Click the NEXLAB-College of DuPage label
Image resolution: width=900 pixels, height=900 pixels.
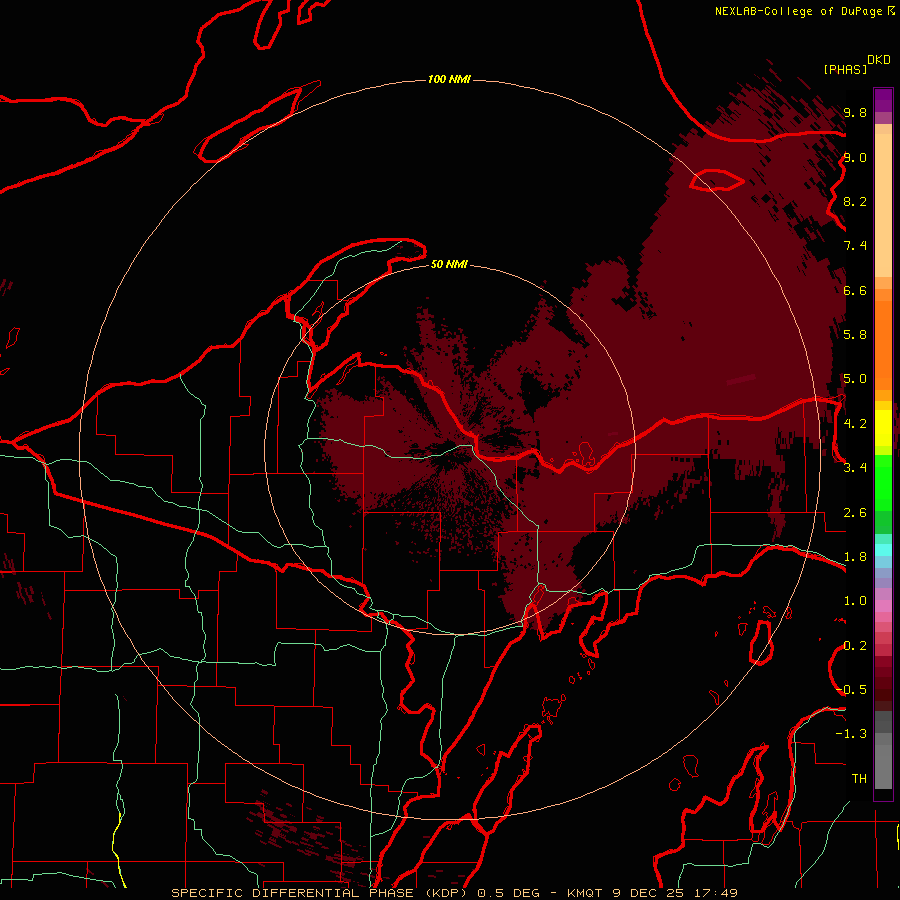[800, 11]
